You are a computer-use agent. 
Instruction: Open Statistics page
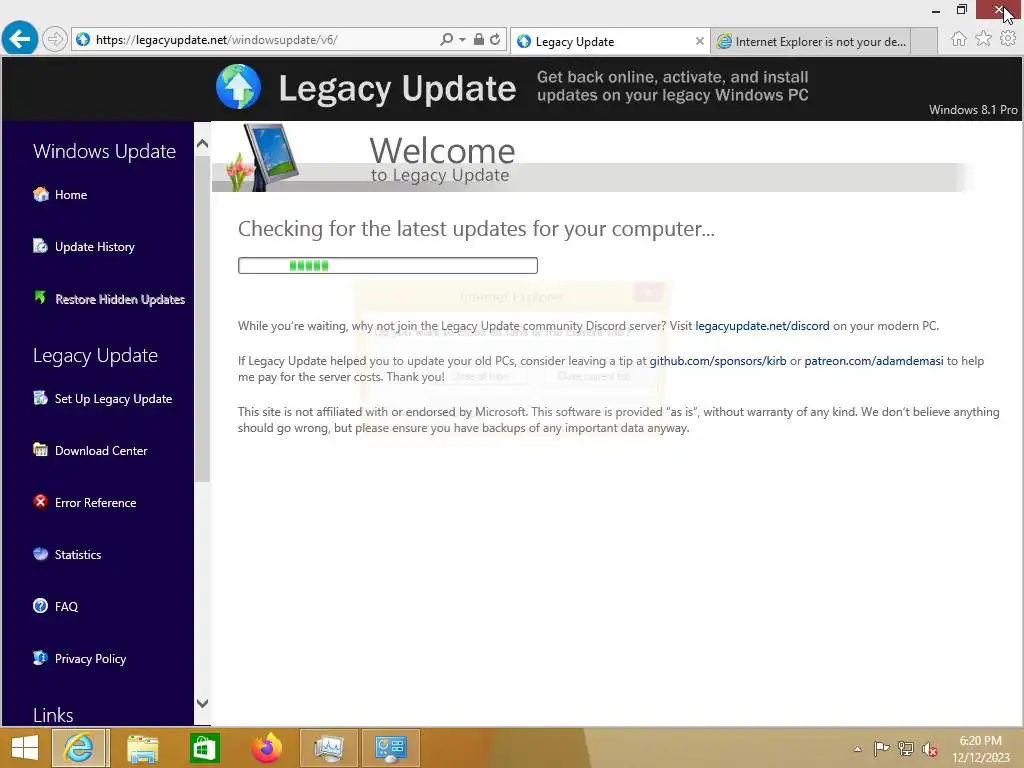[78, 554]
